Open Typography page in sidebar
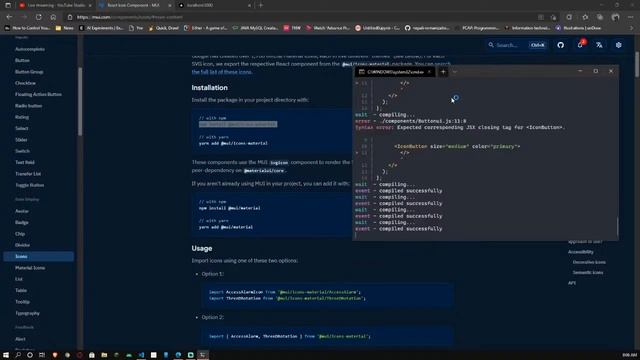Screen dimensions: 640x360 click(x=27, y=313)
